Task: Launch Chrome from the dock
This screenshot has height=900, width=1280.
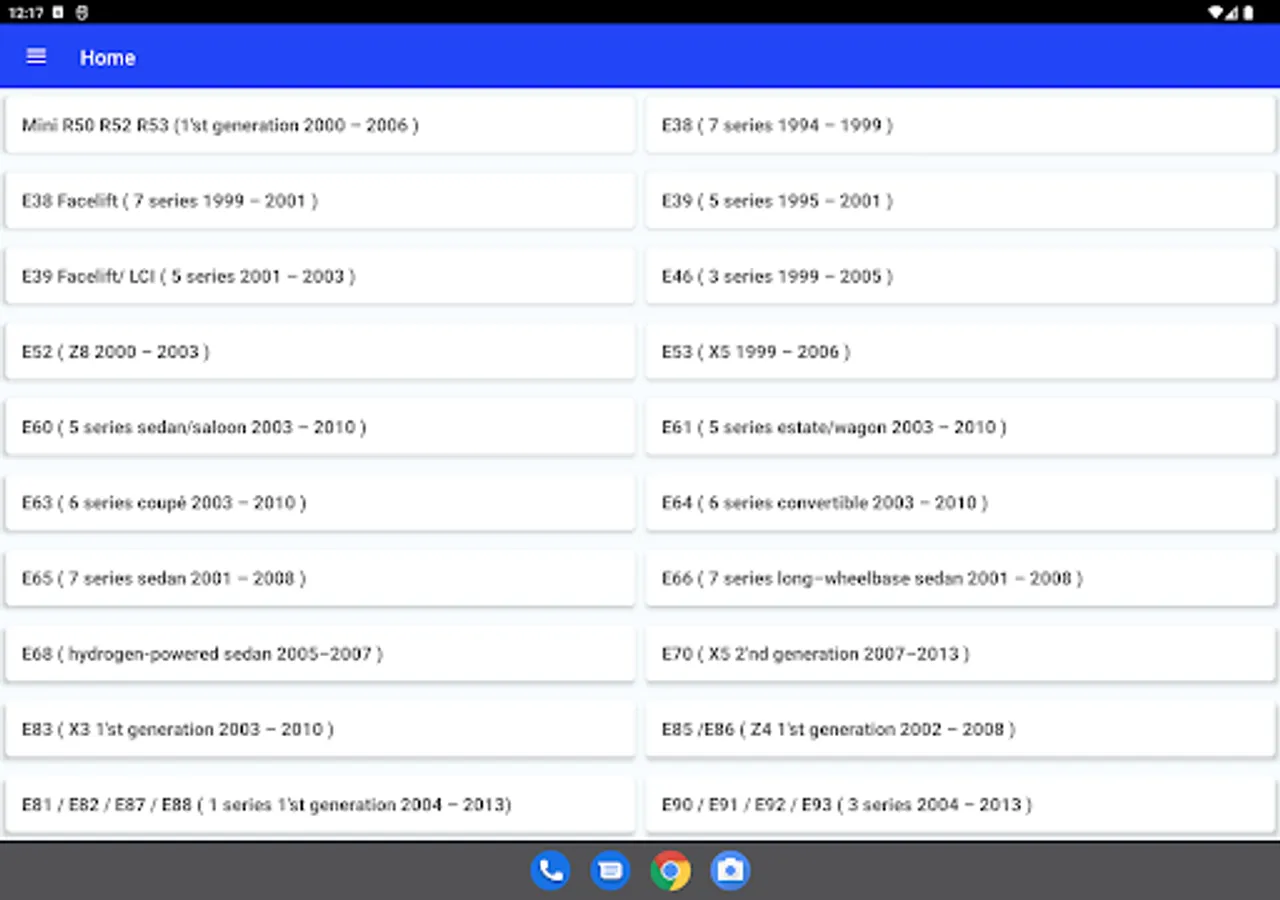Action: click(670, 871)
